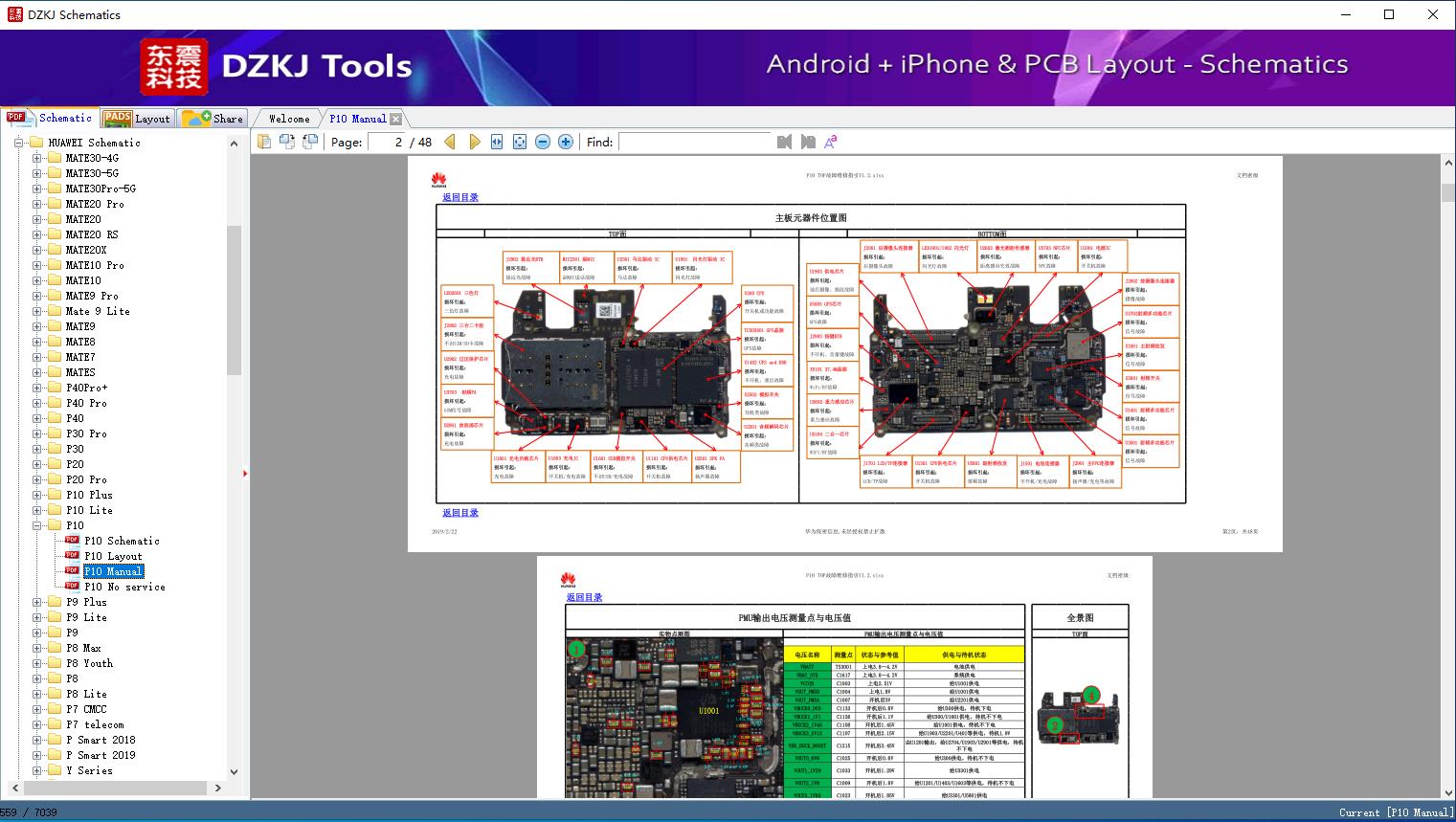Screen dimensions: 1456x822
Task: Expand the P9 Plus folder
Action: [x=36, y=602]
